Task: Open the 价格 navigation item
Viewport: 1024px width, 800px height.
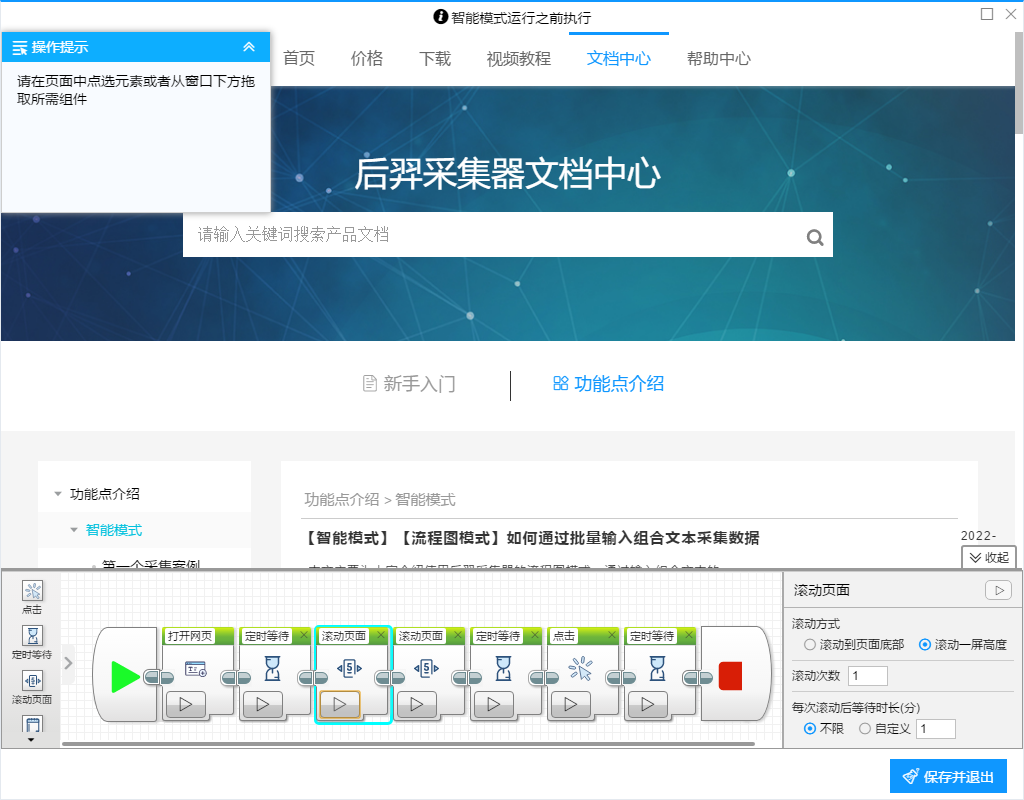Action: (x=367, y=59)
